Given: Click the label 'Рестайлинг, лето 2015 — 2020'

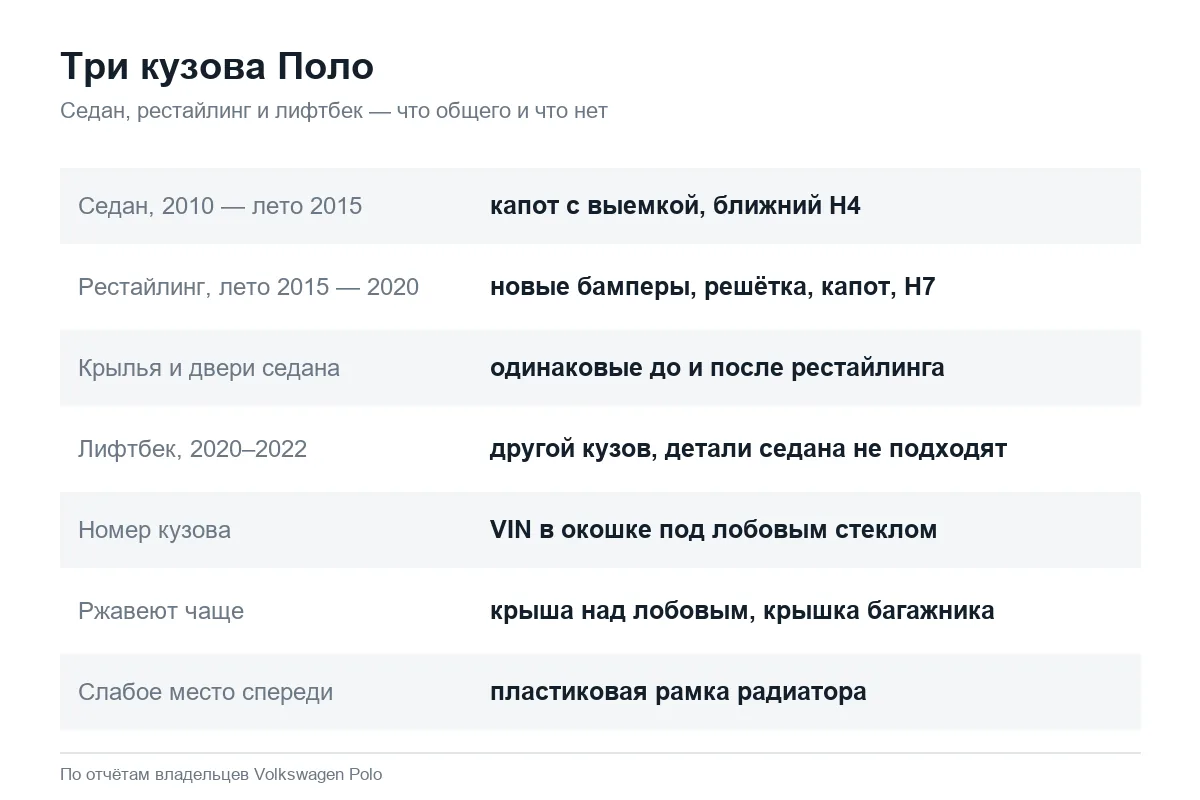Looking at the screenshot, I should click(x=248, y=287).
